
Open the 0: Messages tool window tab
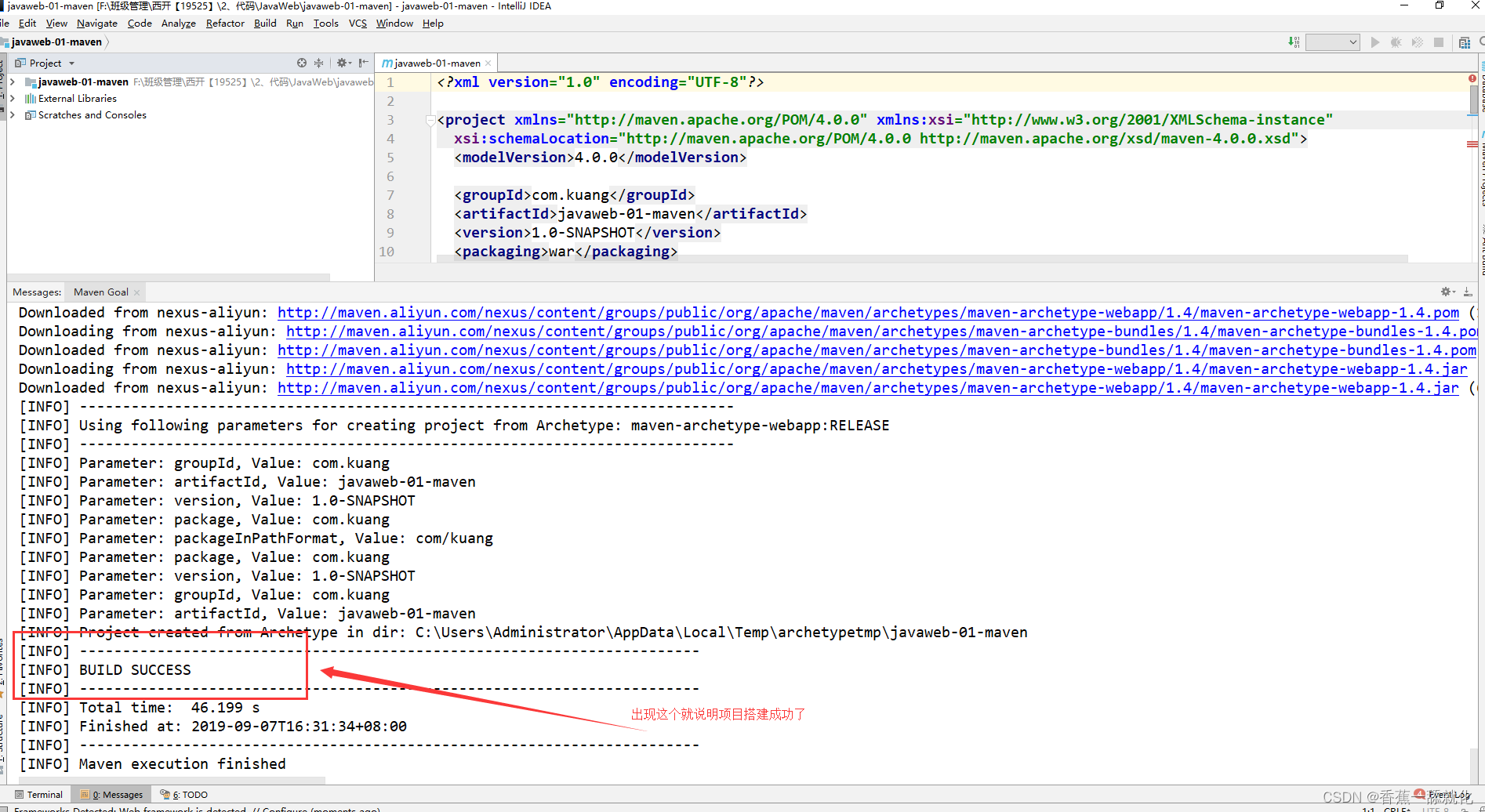111,794
